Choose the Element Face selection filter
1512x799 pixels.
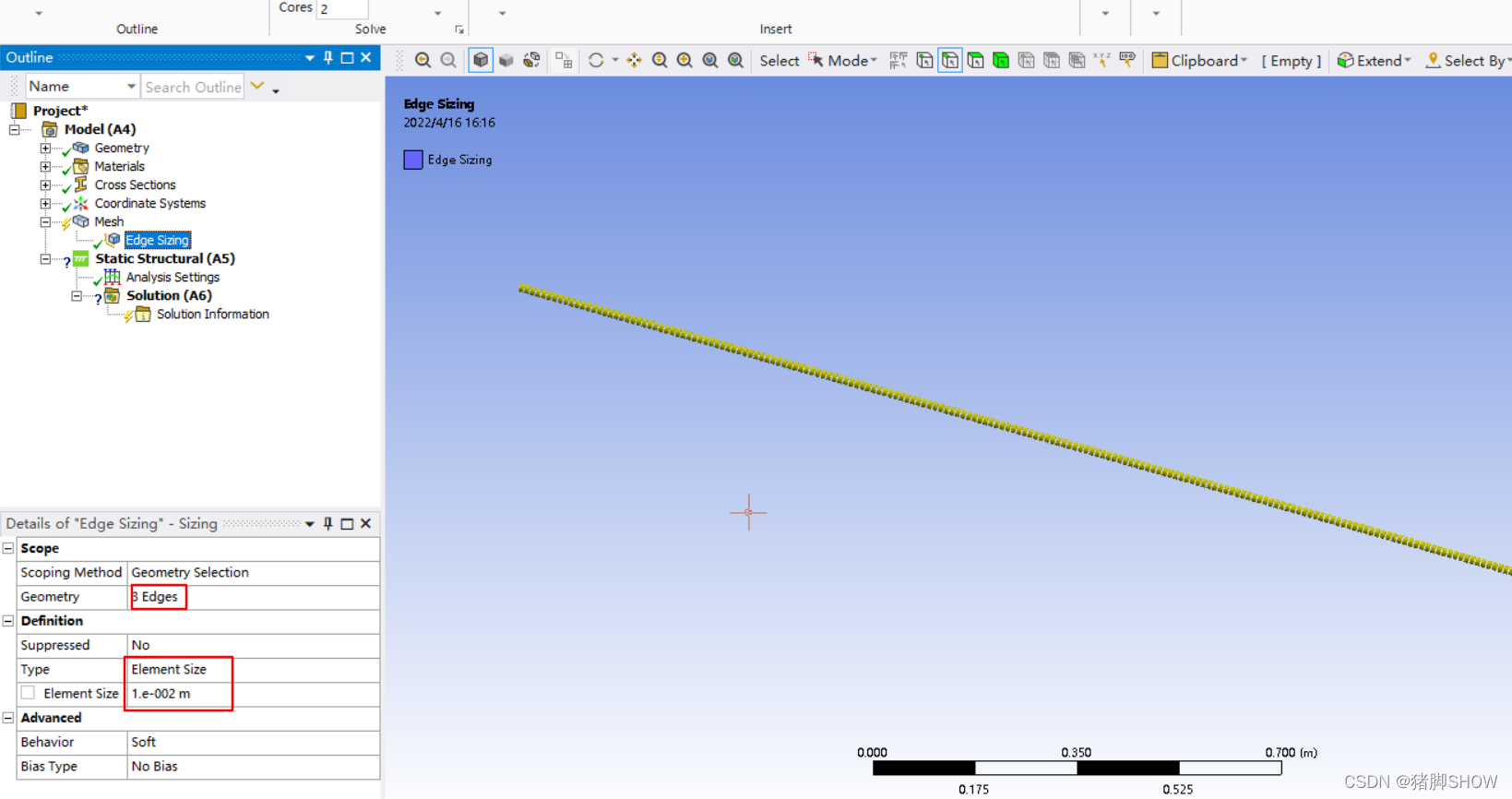(x=1052, y=61)
